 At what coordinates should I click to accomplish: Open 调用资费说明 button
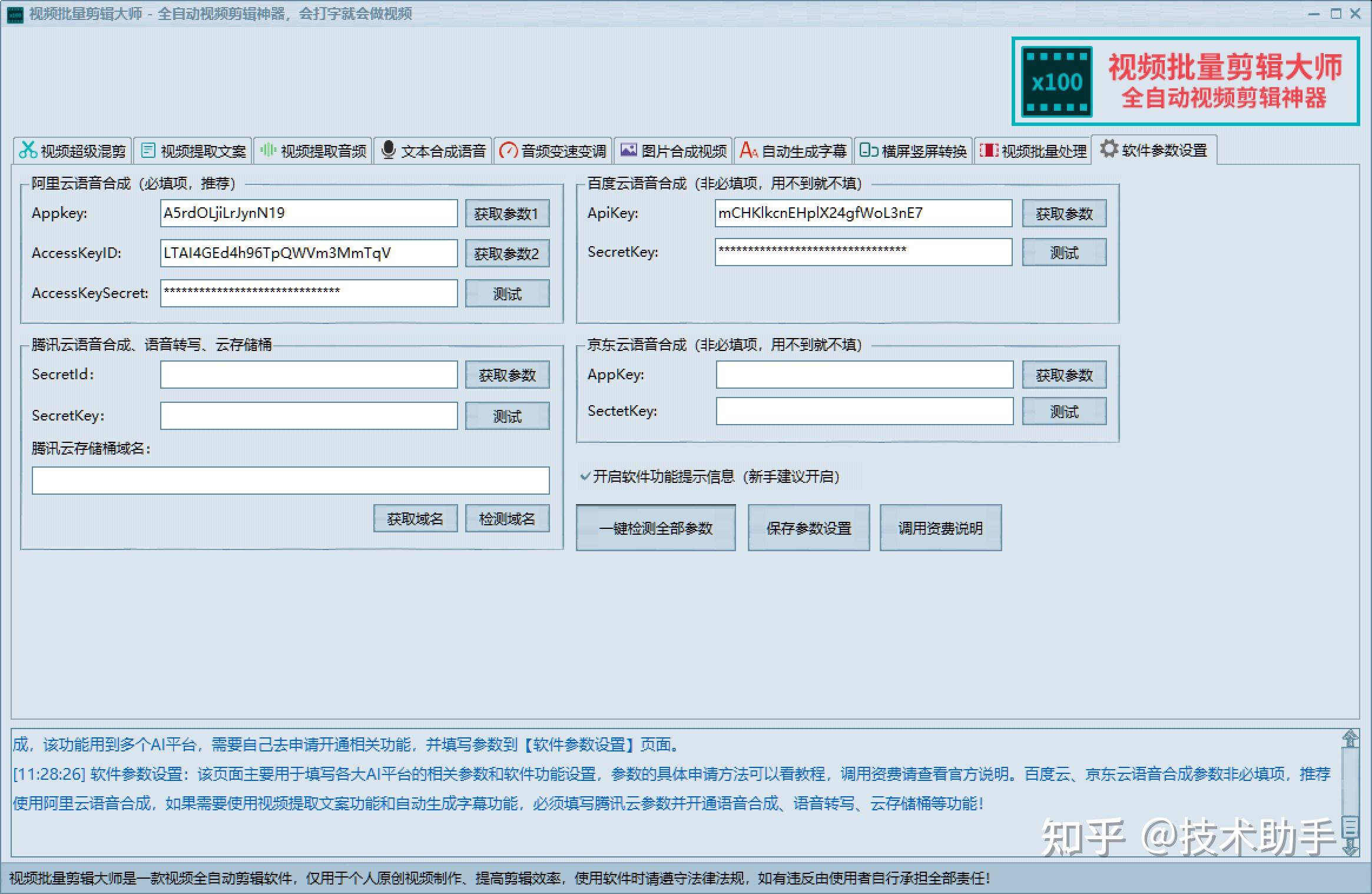(940, 528)
